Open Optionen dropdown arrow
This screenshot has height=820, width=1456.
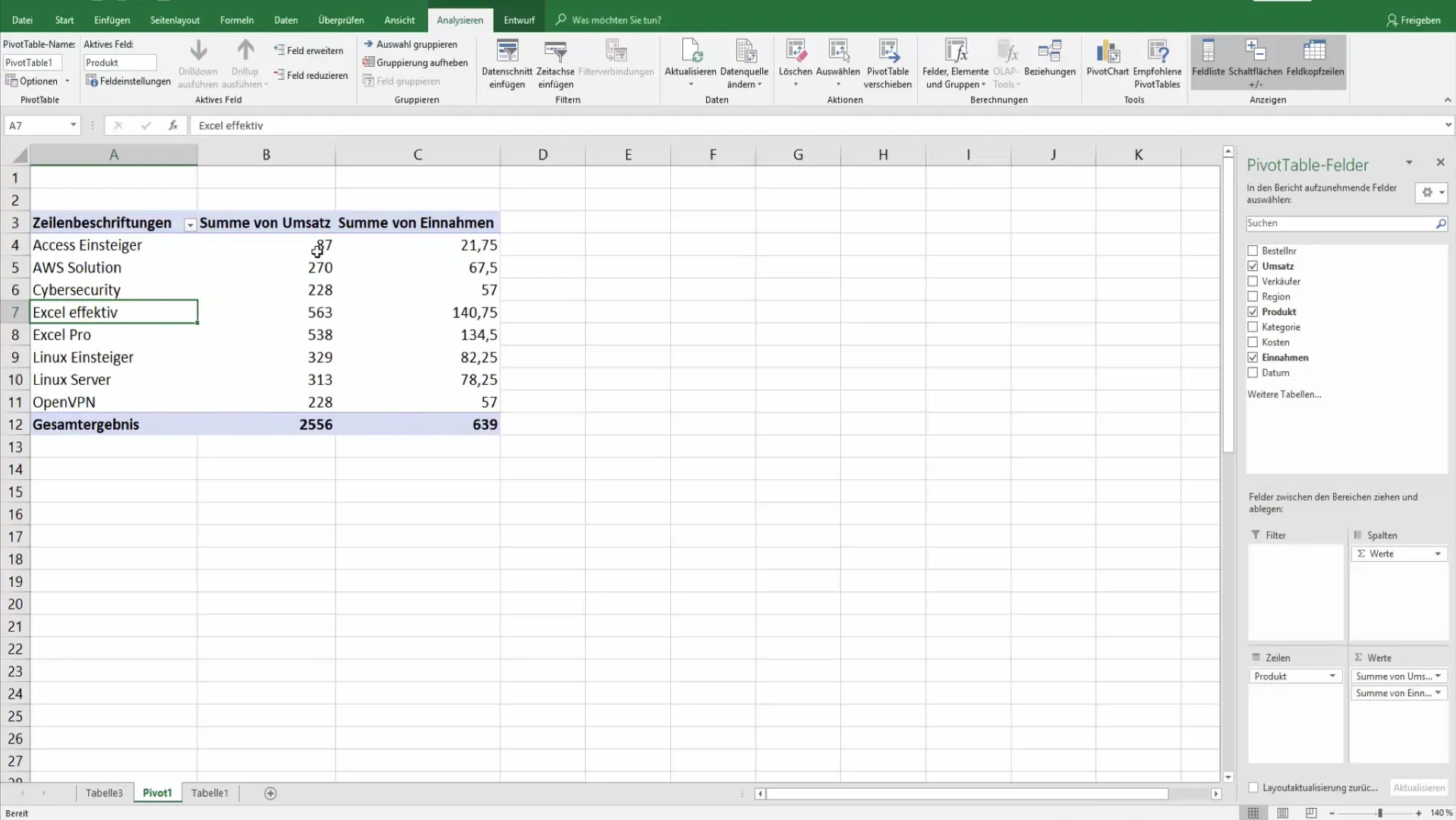[67, 80]
